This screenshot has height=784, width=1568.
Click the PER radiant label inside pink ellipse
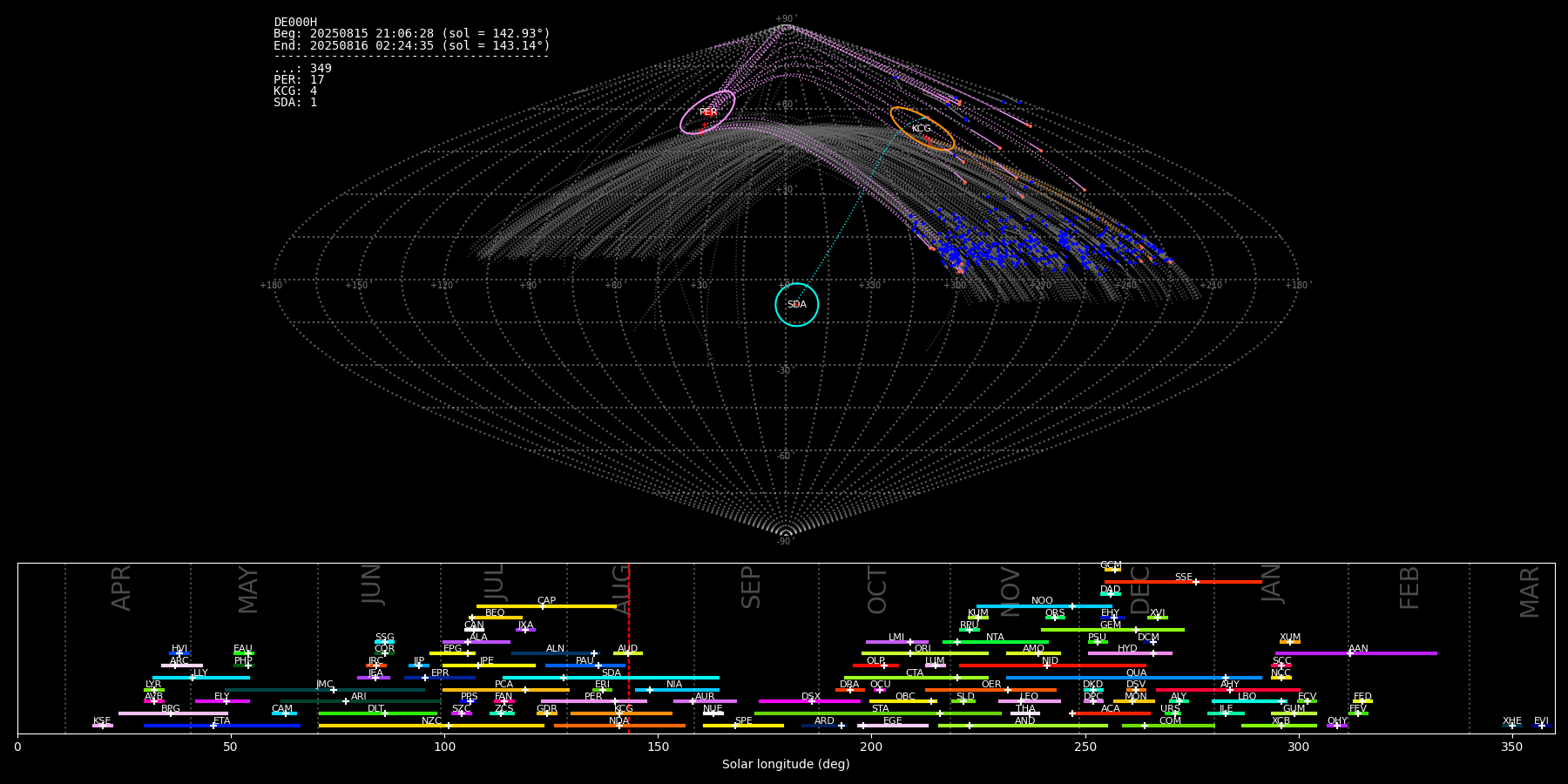(708, 112)
